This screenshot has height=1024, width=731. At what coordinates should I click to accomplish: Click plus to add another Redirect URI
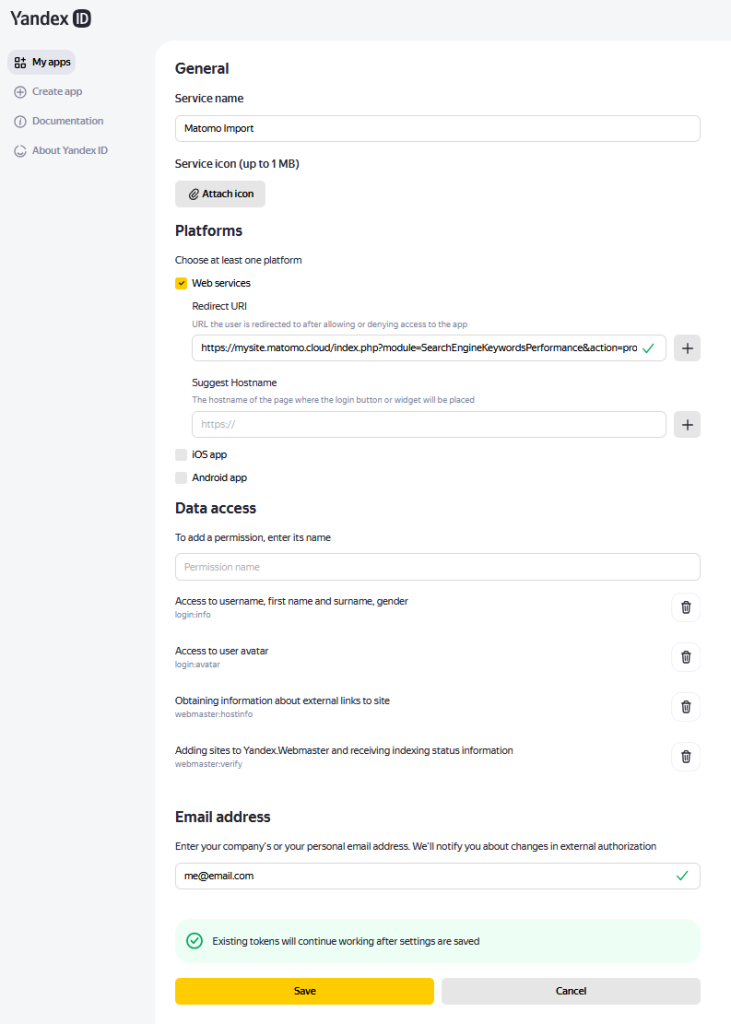point(687,348)
